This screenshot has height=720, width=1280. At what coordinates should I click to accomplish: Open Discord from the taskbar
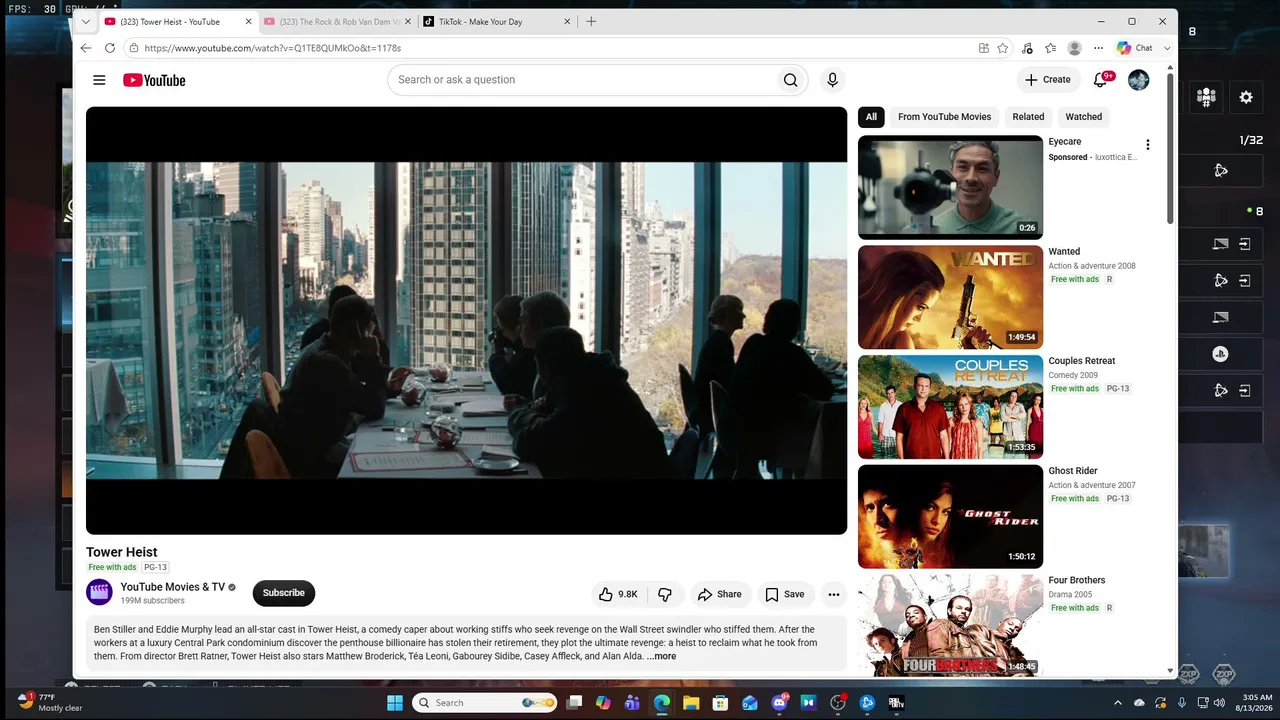(780, 703)
